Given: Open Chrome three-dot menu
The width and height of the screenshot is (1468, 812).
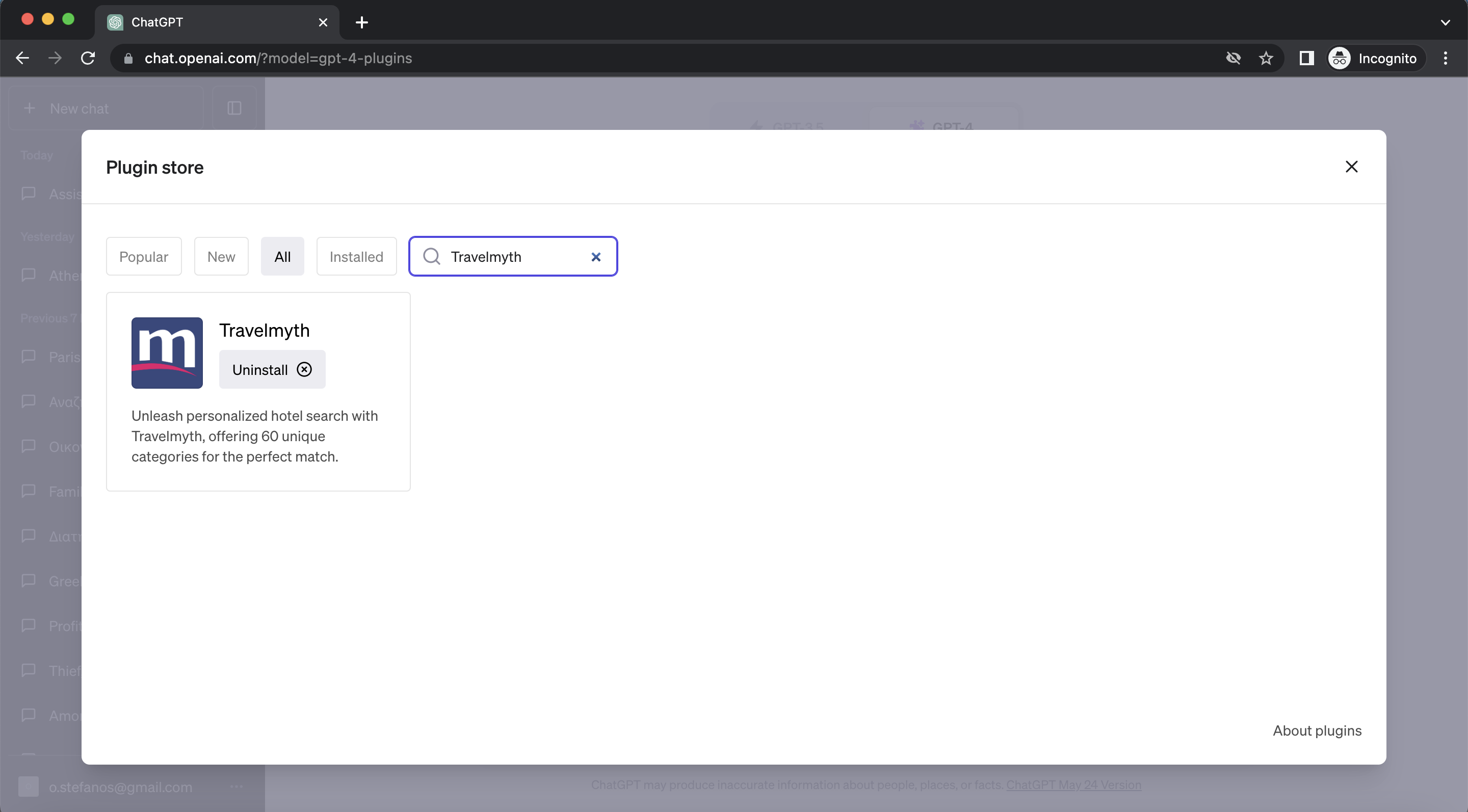Looking at the screenshot, I should (1445, 58).
